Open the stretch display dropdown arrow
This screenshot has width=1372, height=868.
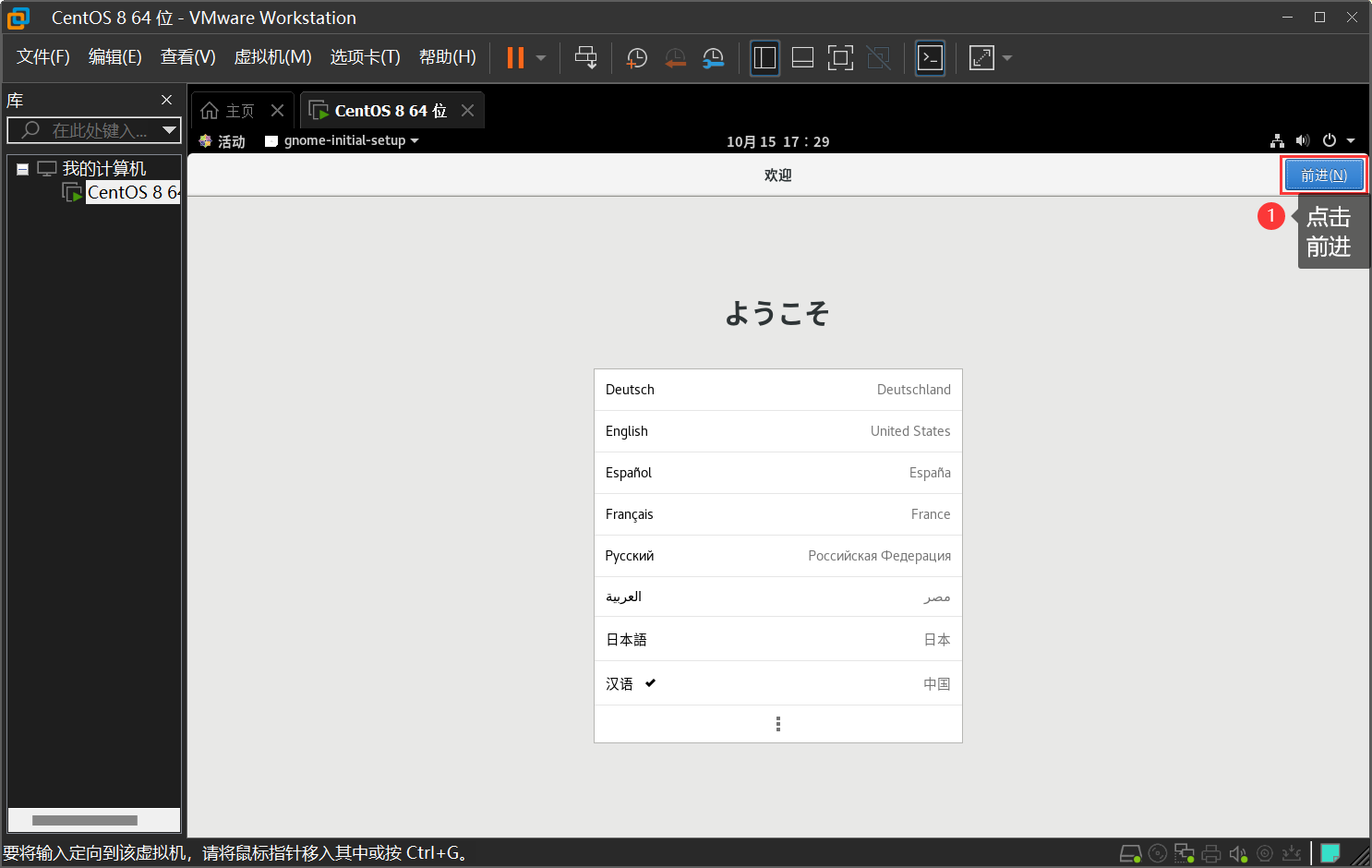point(1007,57)
